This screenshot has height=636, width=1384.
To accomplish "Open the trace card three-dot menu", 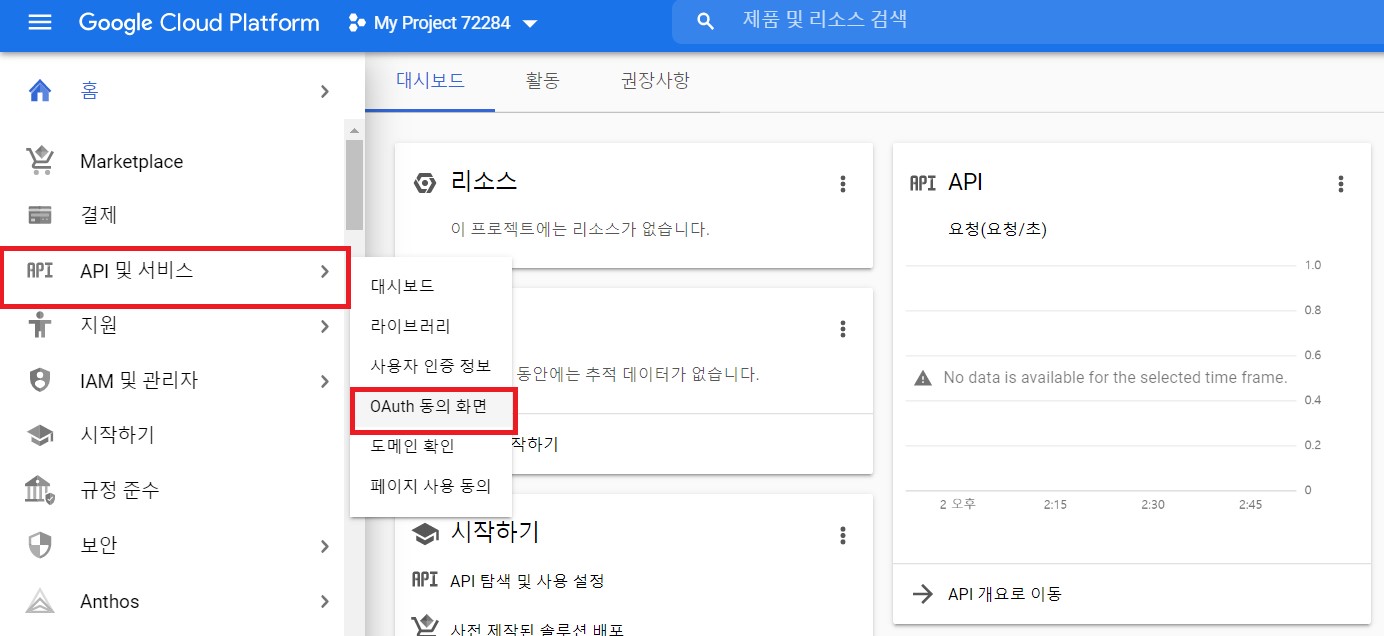I will click(x=843, y=329).
